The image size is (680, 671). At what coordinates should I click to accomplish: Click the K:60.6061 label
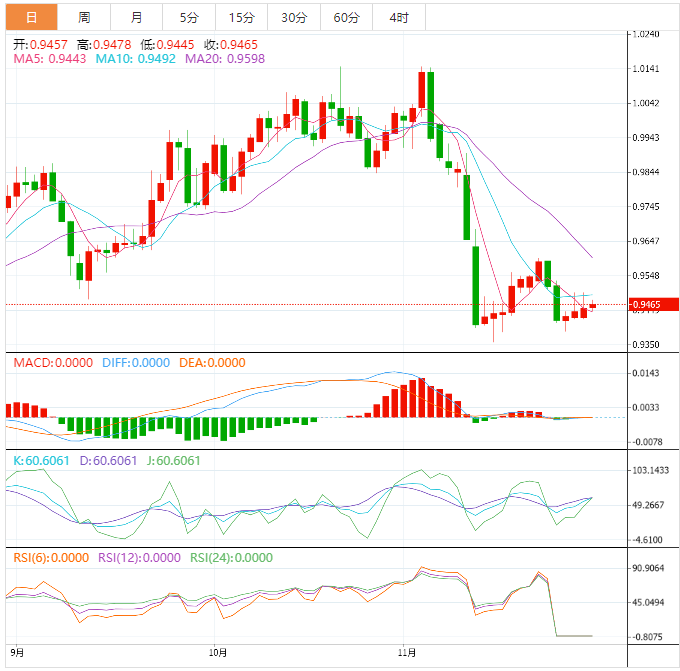pos(41,460)
